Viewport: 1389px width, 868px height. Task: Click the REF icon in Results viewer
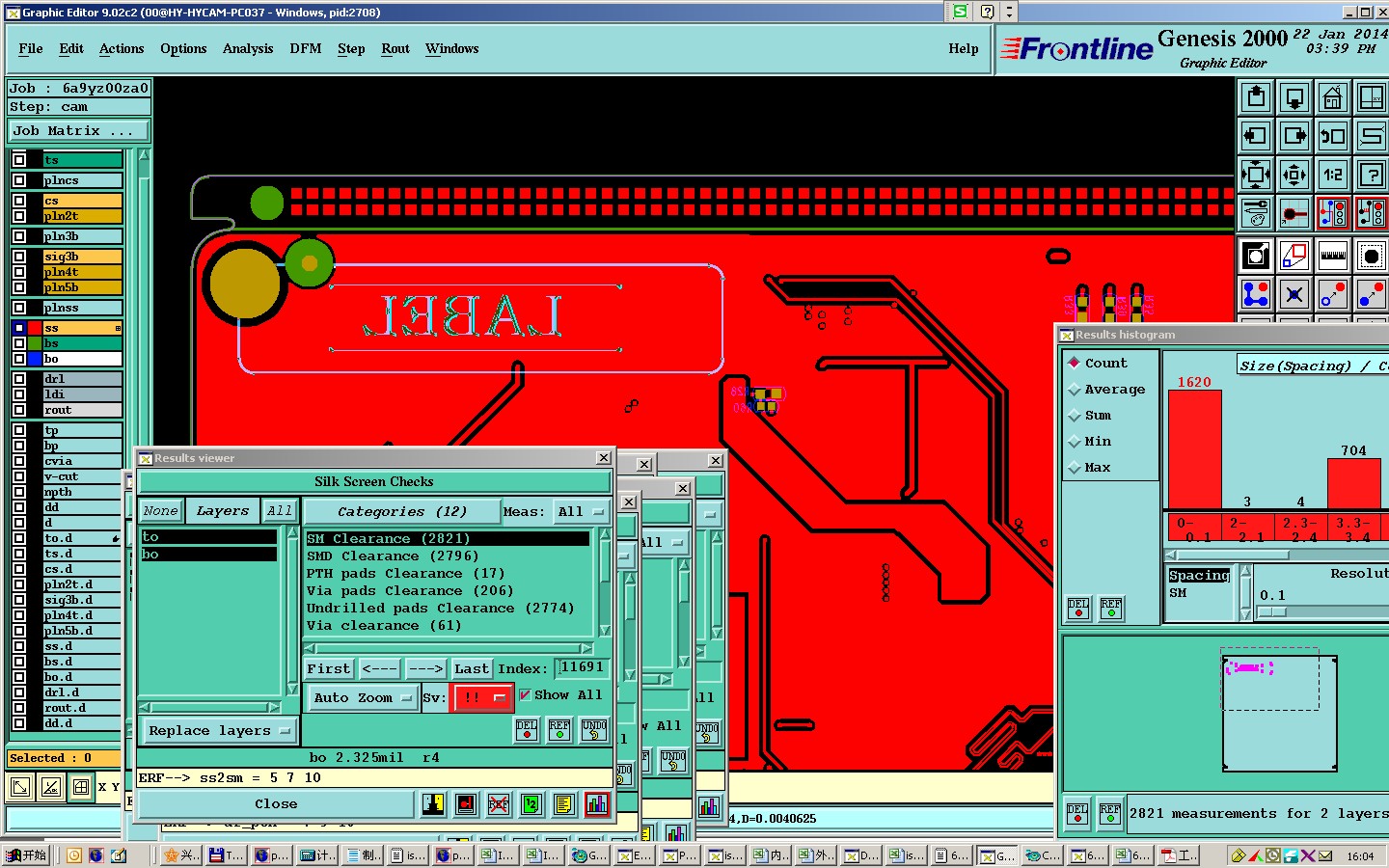pyautogui.click(x=559, y=730)
